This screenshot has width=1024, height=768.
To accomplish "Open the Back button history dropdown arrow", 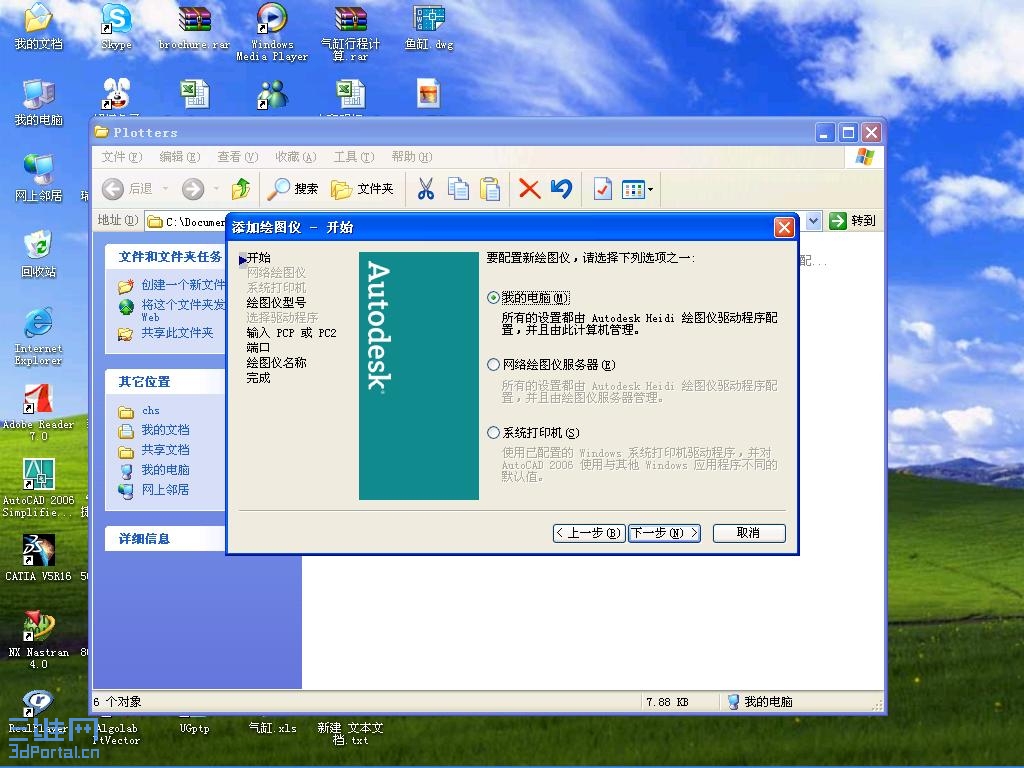I will 165,189.
